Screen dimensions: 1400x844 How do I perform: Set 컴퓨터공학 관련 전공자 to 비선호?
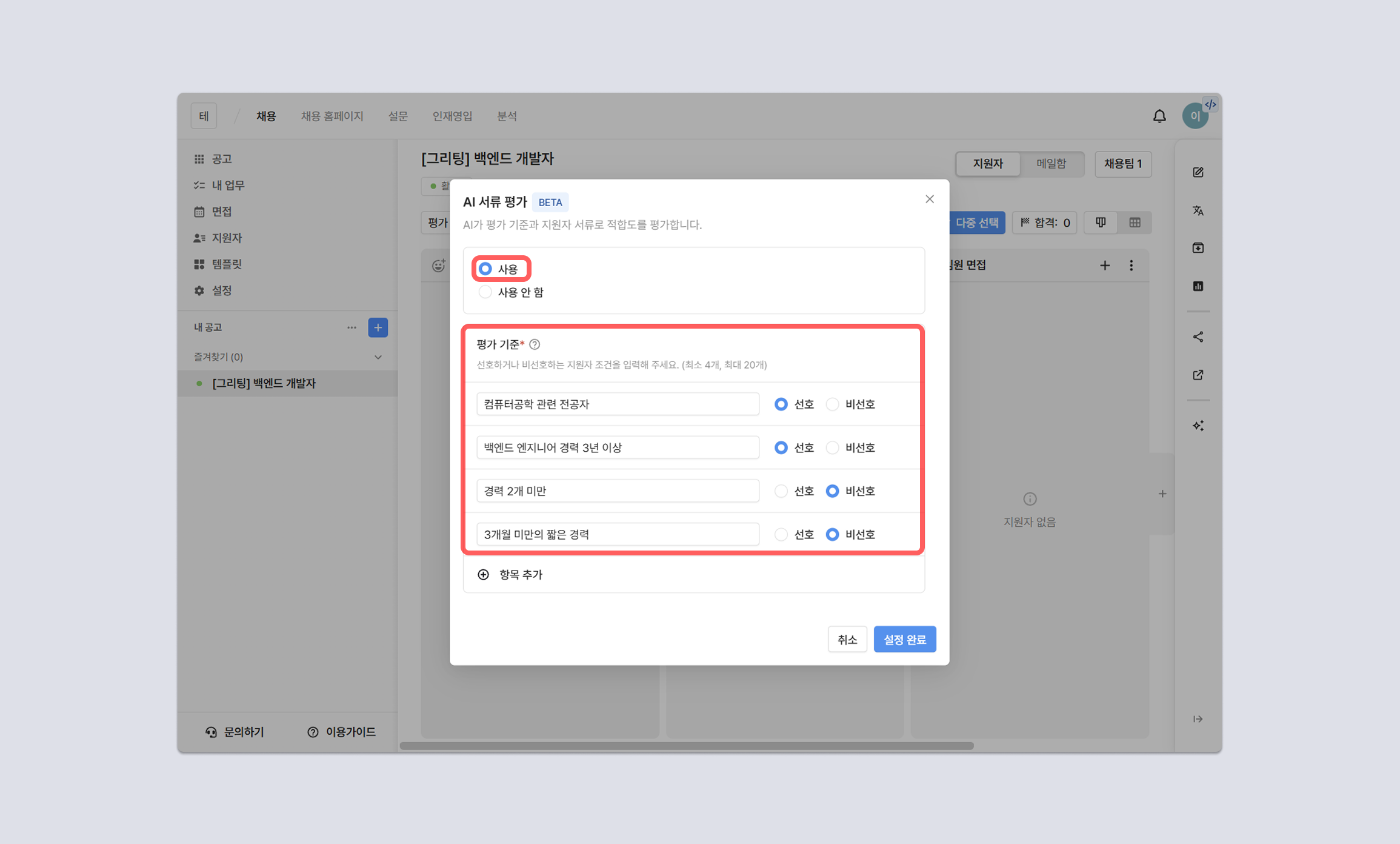click(x=832, y=404)
